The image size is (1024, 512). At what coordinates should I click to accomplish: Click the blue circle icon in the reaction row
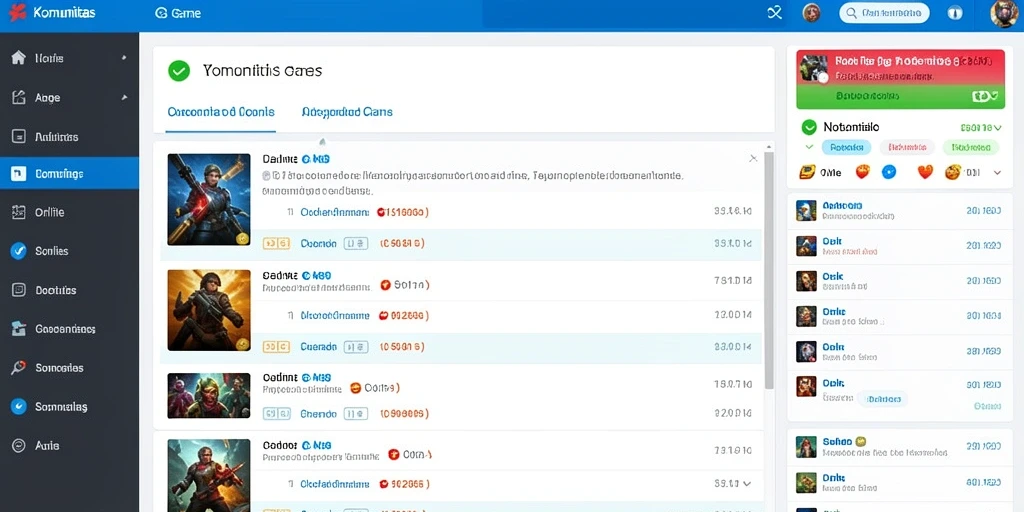point(889,172)
